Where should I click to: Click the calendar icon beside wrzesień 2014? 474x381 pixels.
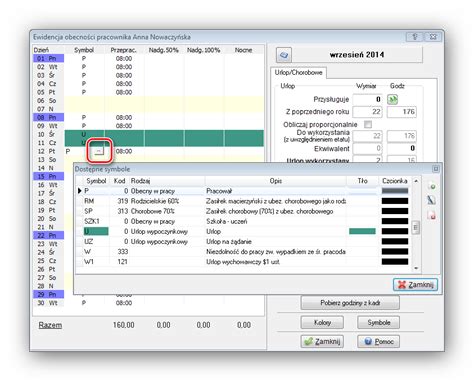[284, 55]
